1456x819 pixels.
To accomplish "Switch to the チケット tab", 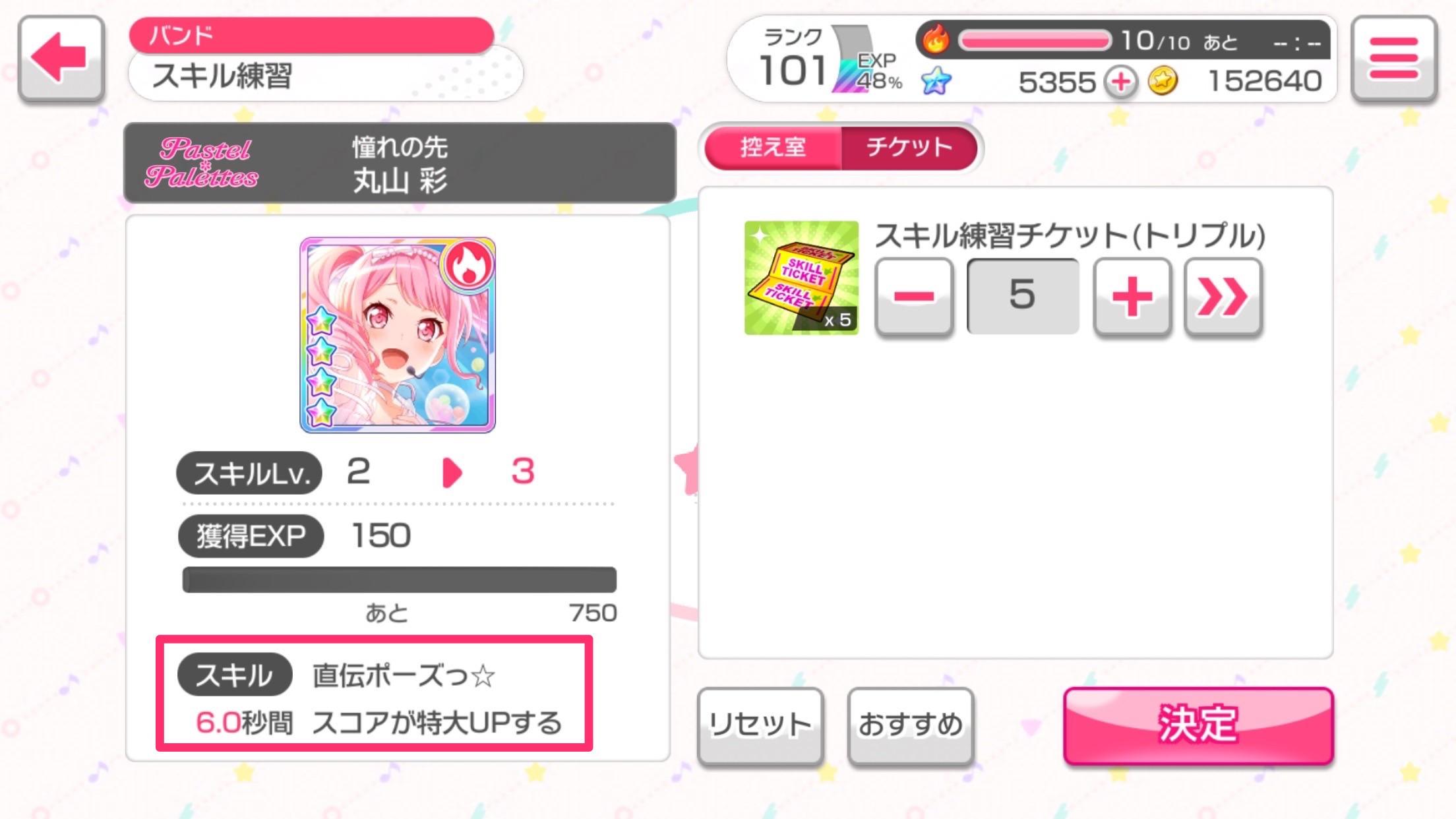I will tap(909, 148).
